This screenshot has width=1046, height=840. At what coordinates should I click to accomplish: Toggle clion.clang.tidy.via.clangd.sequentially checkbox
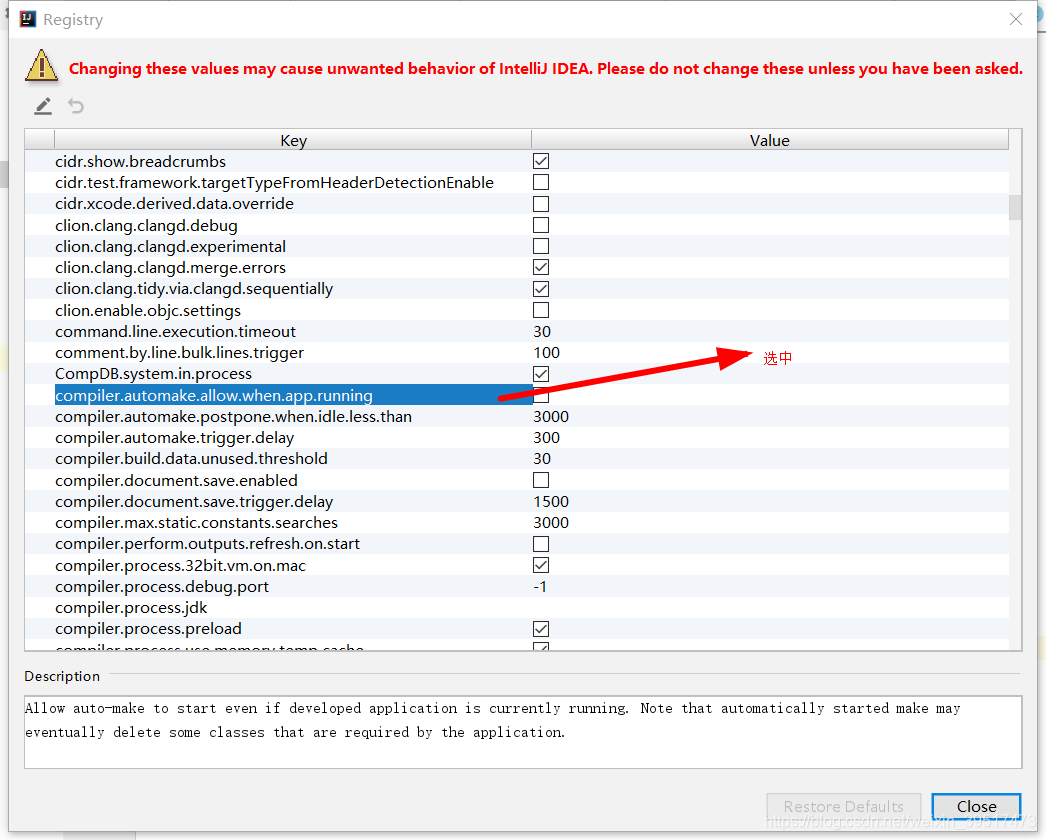click(541, 289)
